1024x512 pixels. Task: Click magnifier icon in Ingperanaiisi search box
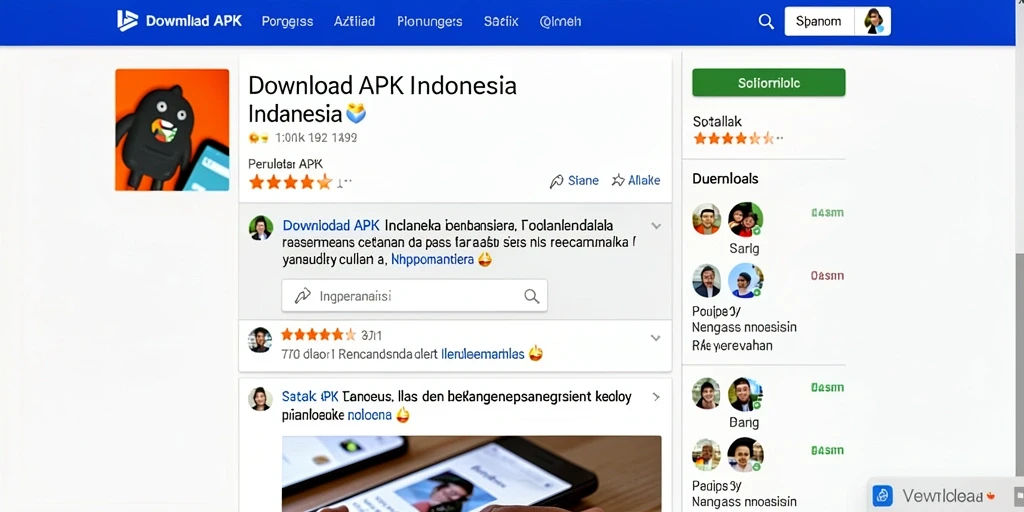[x=532, y=296]
